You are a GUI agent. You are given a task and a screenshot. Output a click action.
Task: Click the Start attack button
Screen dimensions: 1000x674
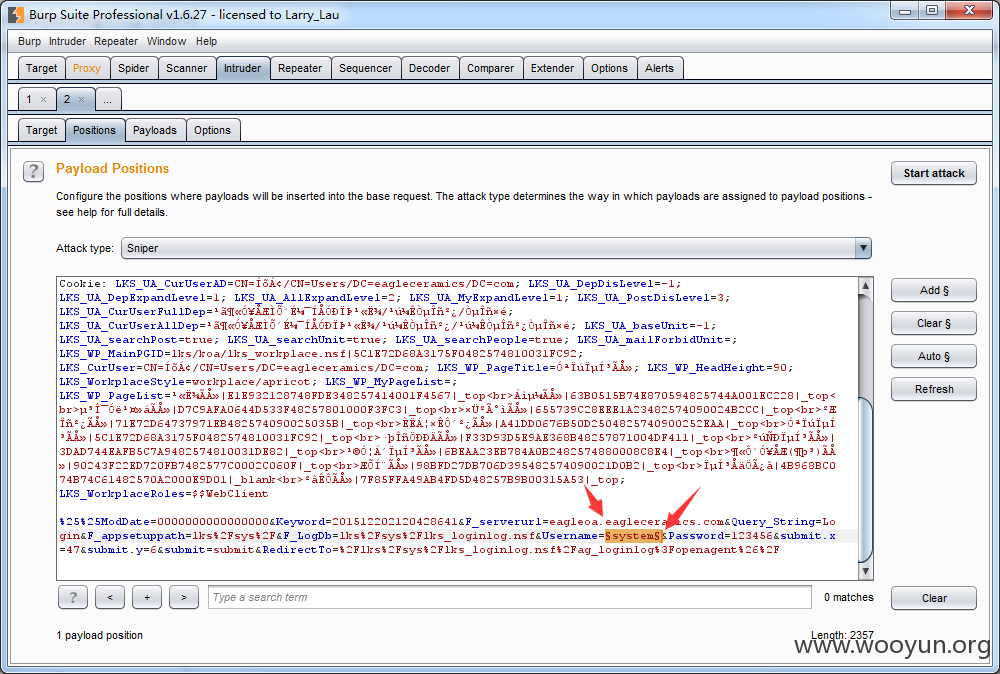tap(934, 173)
